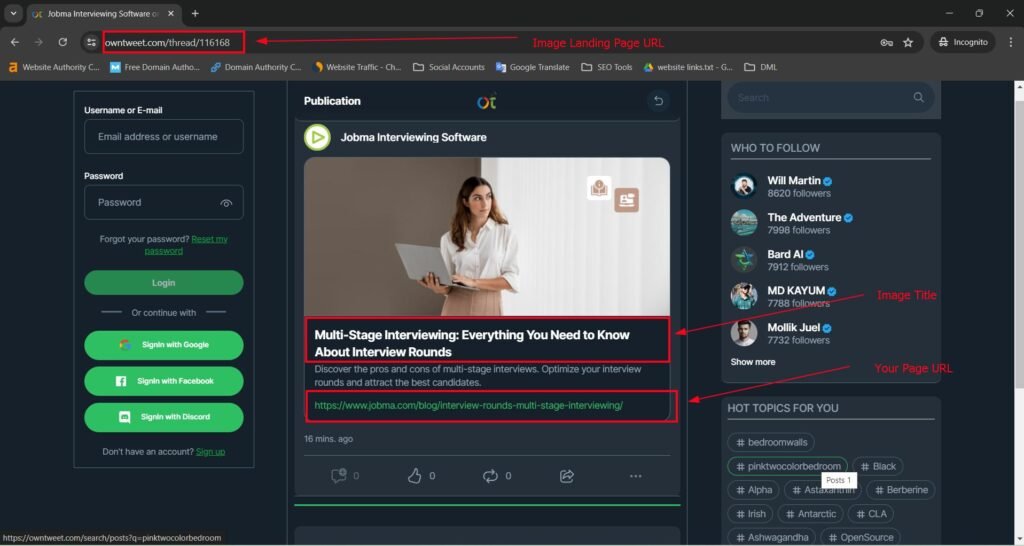Open Mollik Juel profile
The width and height of the screenshot is (1024, 546).
click(x=793, y=328)
